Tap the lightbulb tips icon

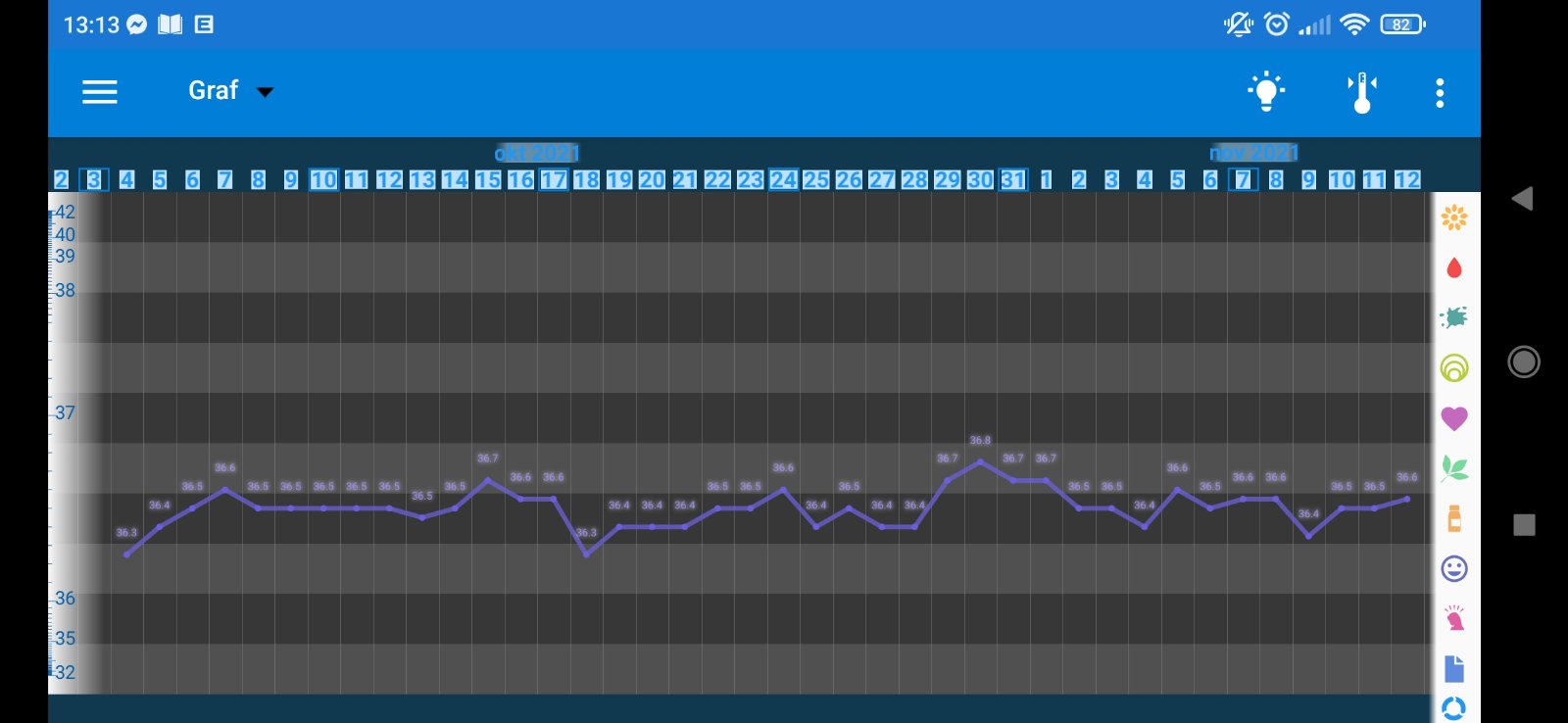pos(1265,92)
